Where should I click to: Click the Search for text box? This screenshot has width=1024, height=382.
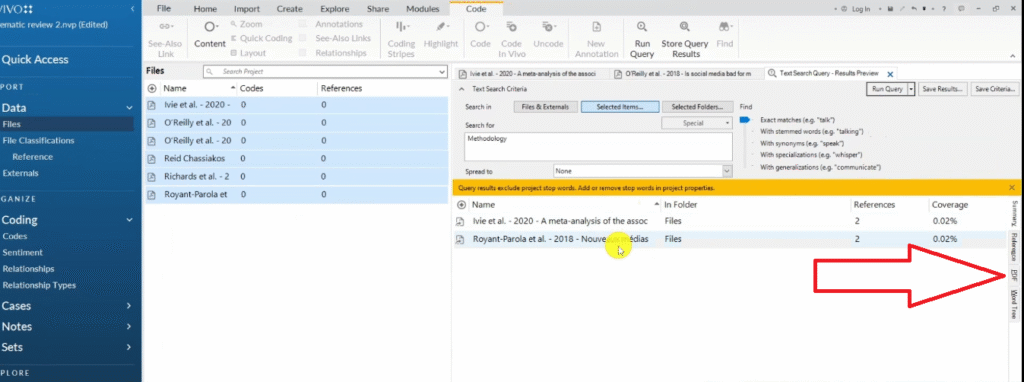click(598, 146)
